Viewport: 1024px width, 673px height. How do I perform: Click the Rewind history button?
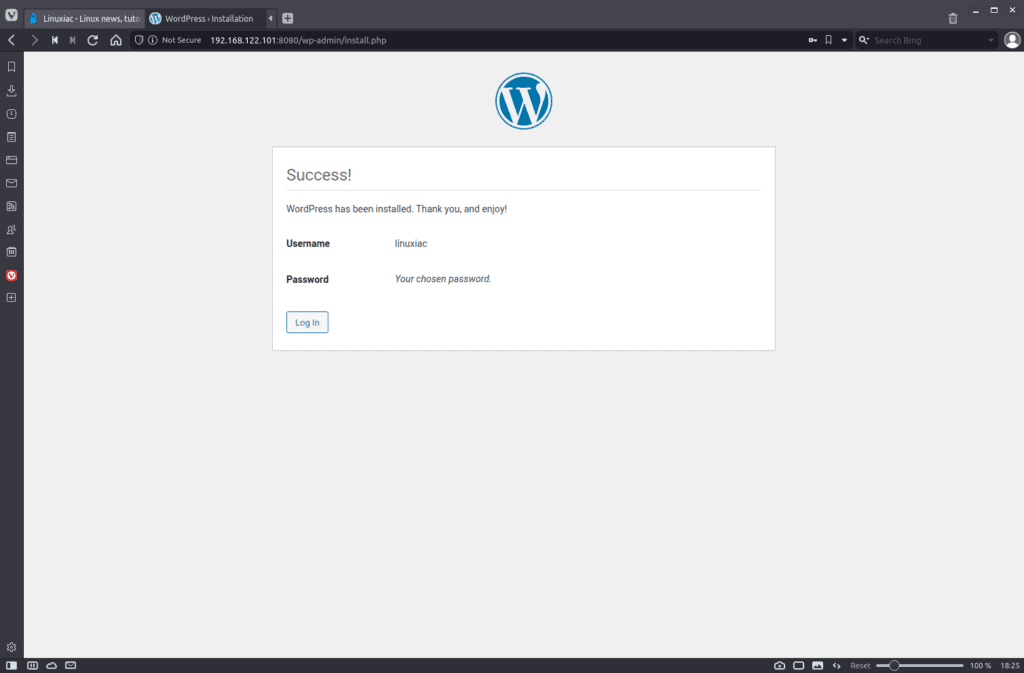55,40
